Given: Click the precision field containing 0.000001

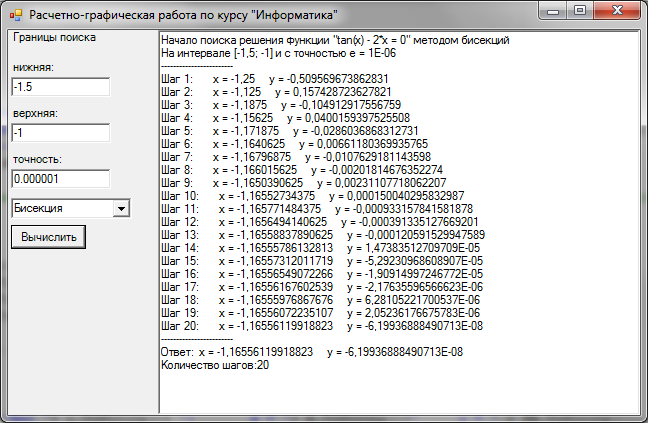Looking at the screenshot, I should [x=61, y=179].
